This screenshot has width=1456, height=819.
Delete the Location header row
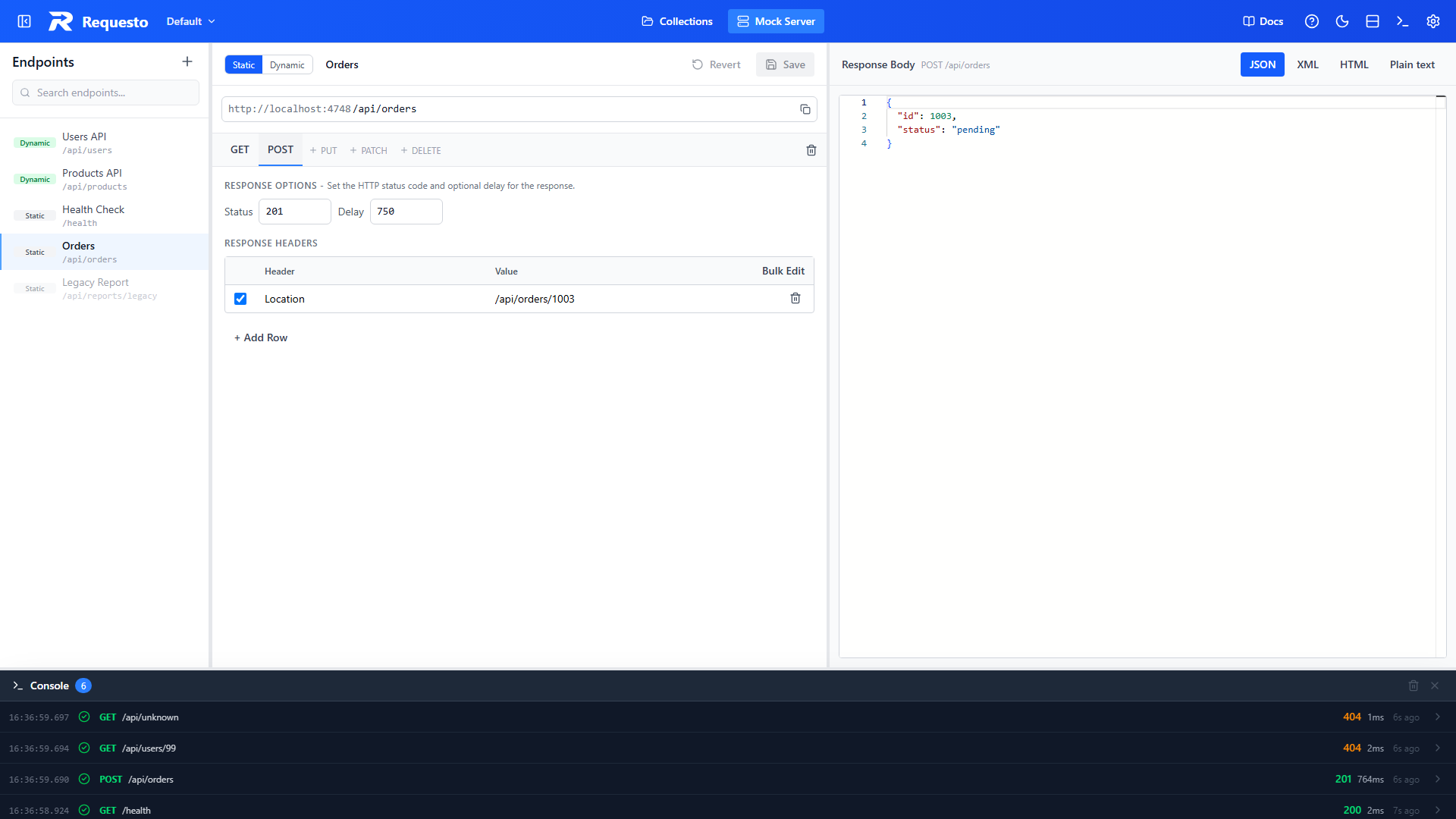tap(795, 298)
